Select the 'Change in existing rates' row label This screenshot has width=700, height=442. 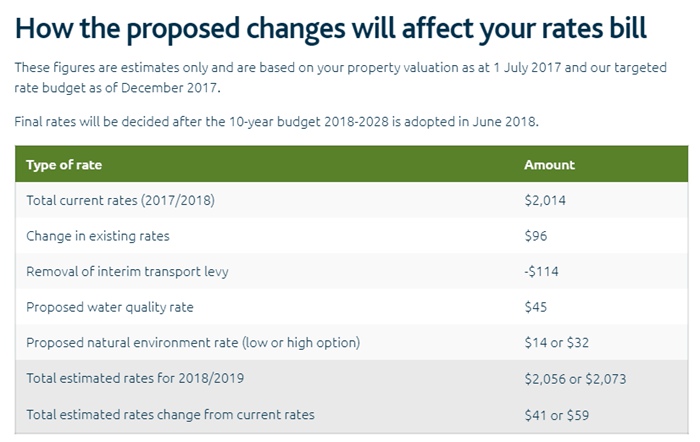[x=98, y=236]
